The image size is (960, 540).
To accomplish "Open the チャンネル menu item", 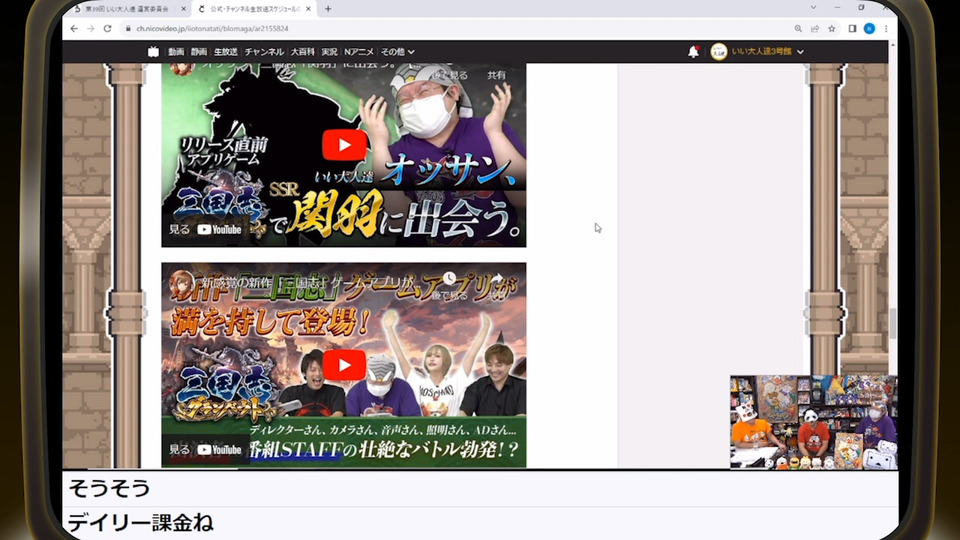I will 264,52.
